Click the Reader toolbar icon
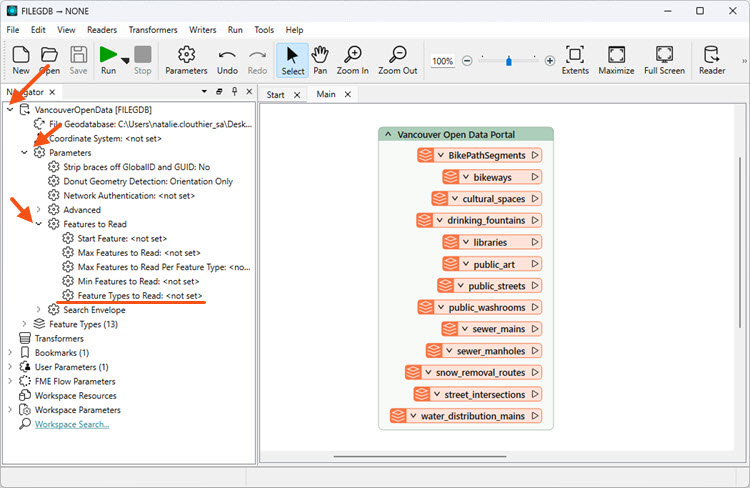 tap(712, 60)
